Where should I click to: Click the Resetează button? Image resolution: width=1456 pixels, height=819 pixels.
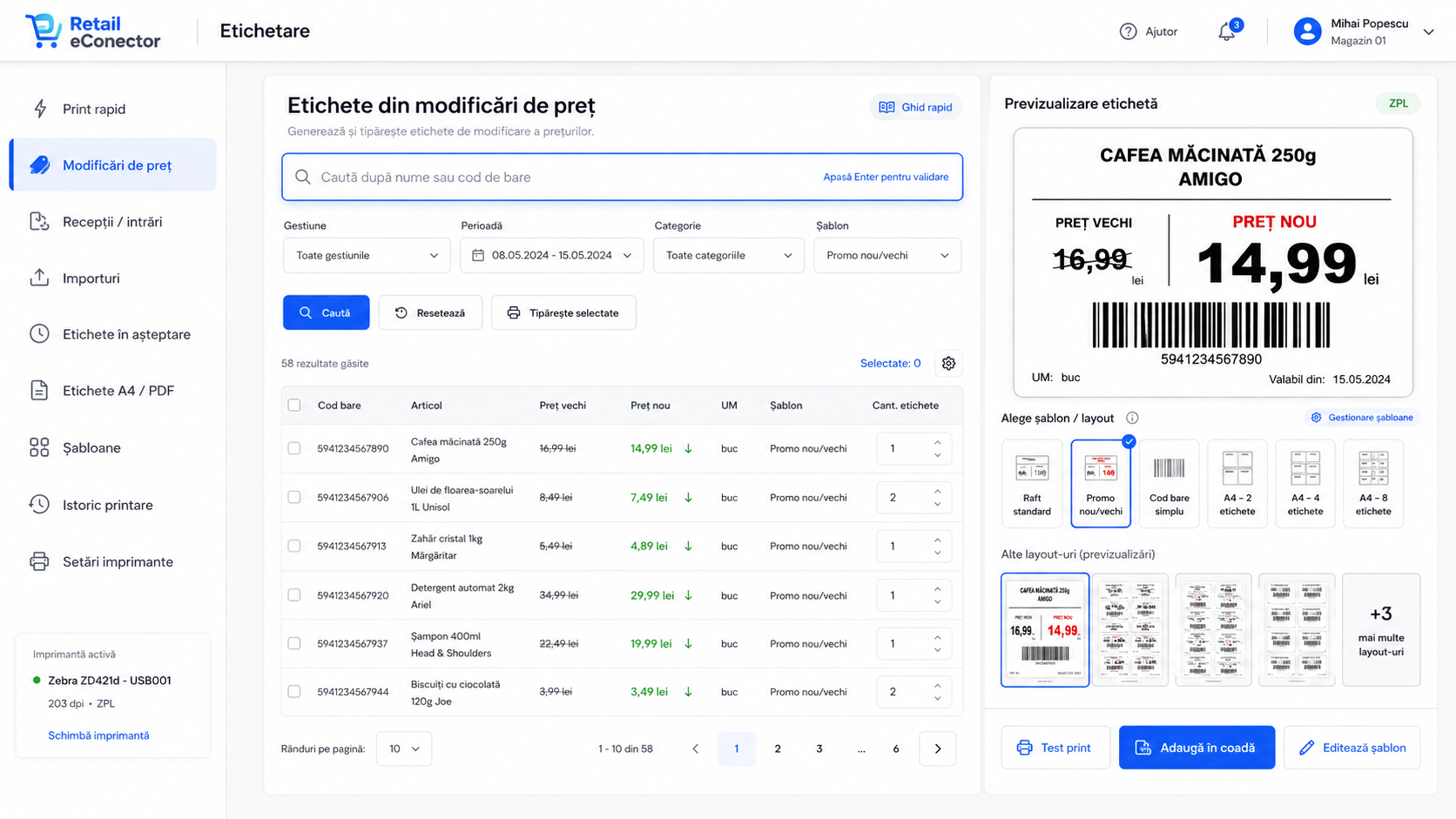pyautogui.click(x=430, y=312)
